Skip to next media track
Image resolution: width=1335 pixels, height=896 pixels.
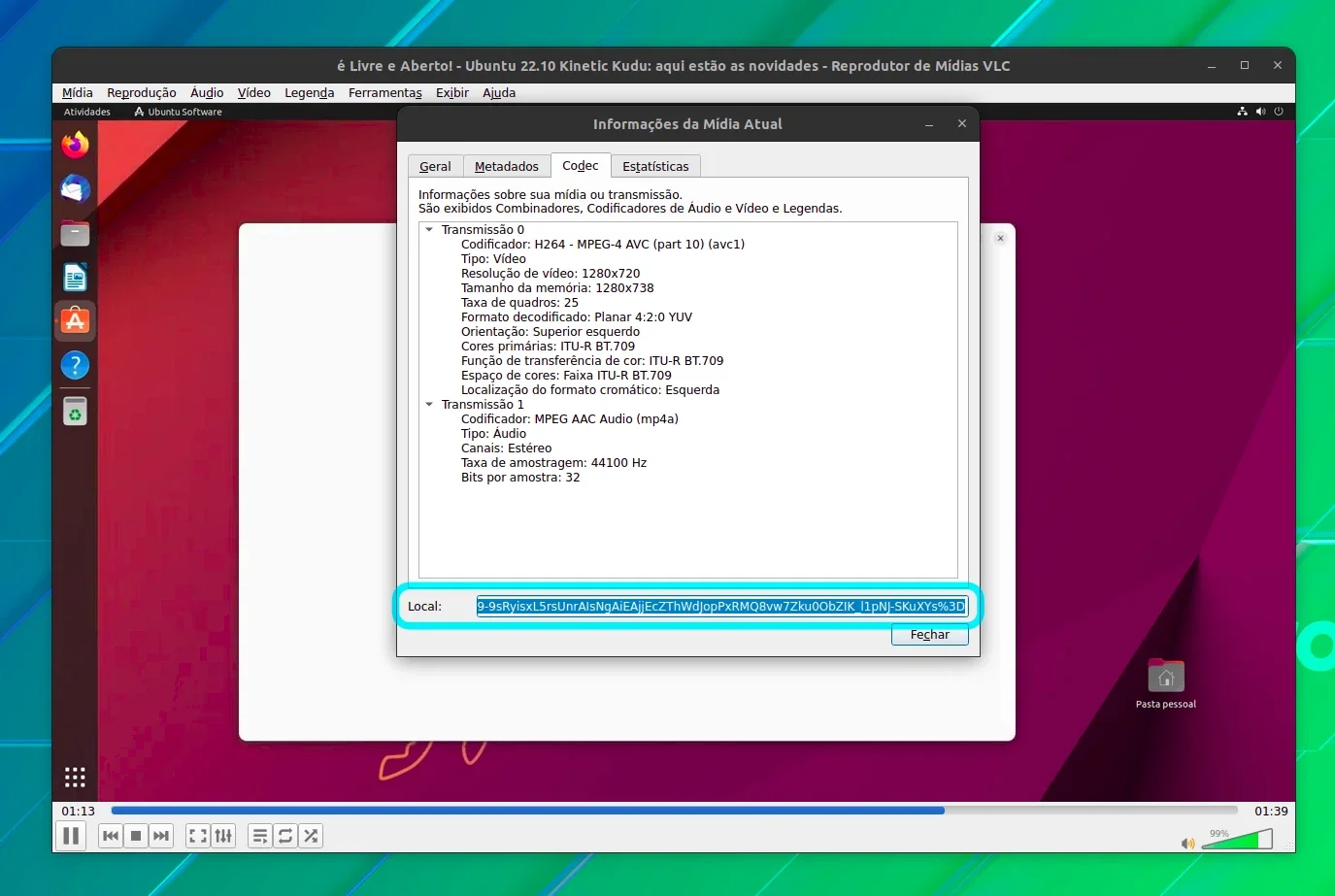tap(161, 836)
